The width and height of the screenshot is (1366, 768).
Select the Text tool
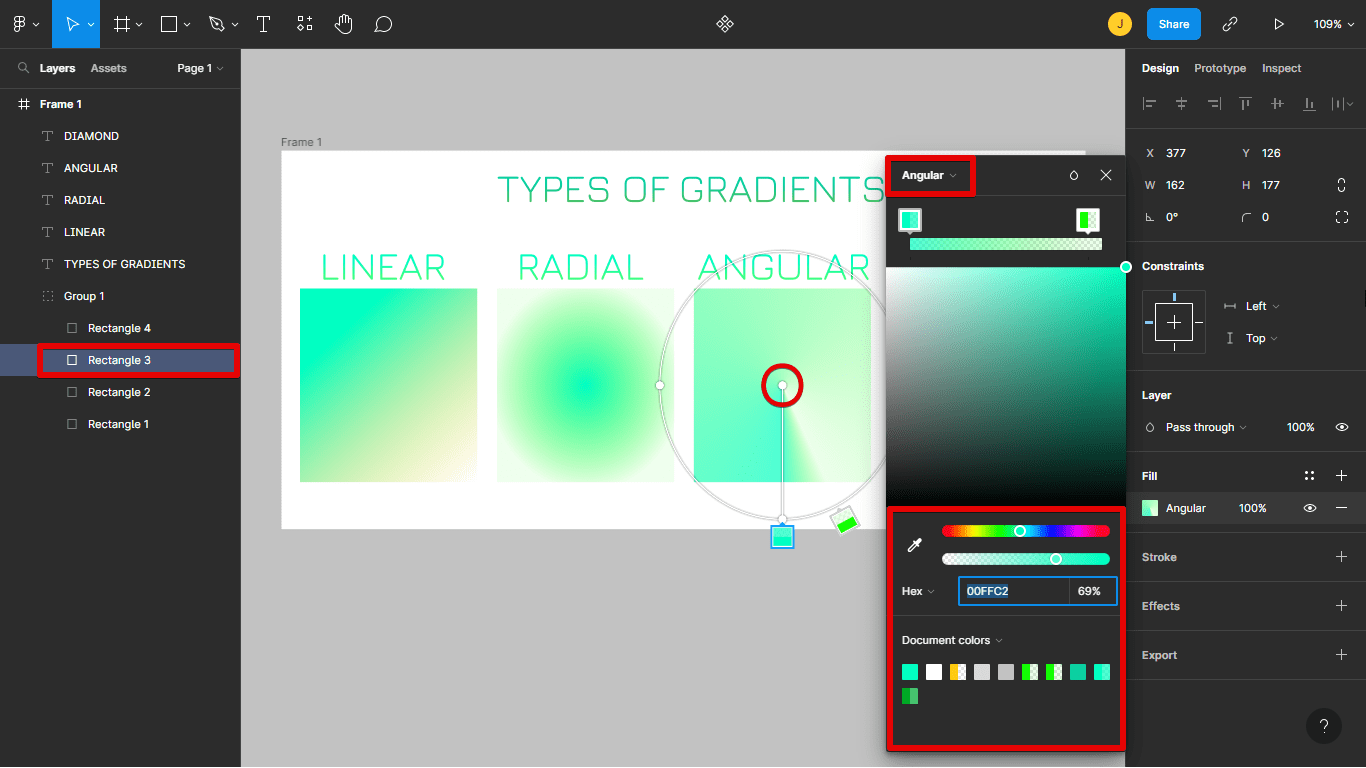[263, 23]
